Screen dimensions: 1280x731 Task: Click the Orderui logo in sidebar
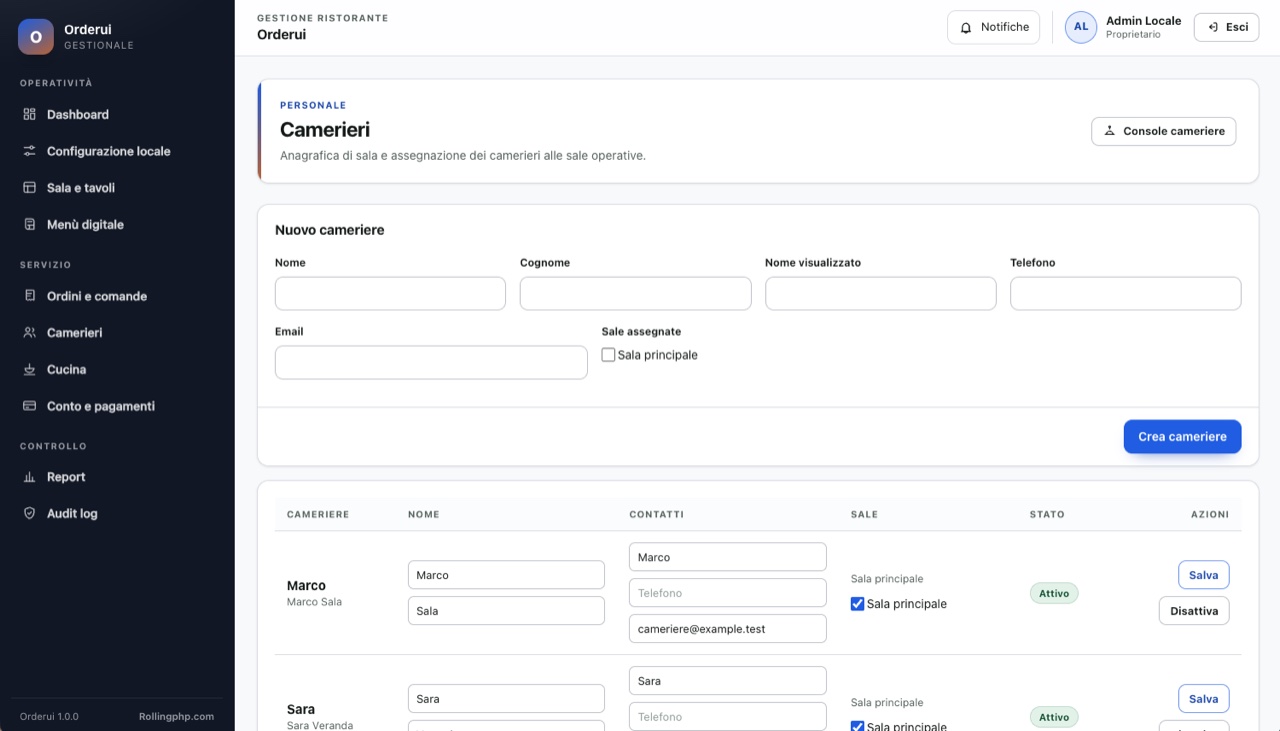[x=36, y=37]
